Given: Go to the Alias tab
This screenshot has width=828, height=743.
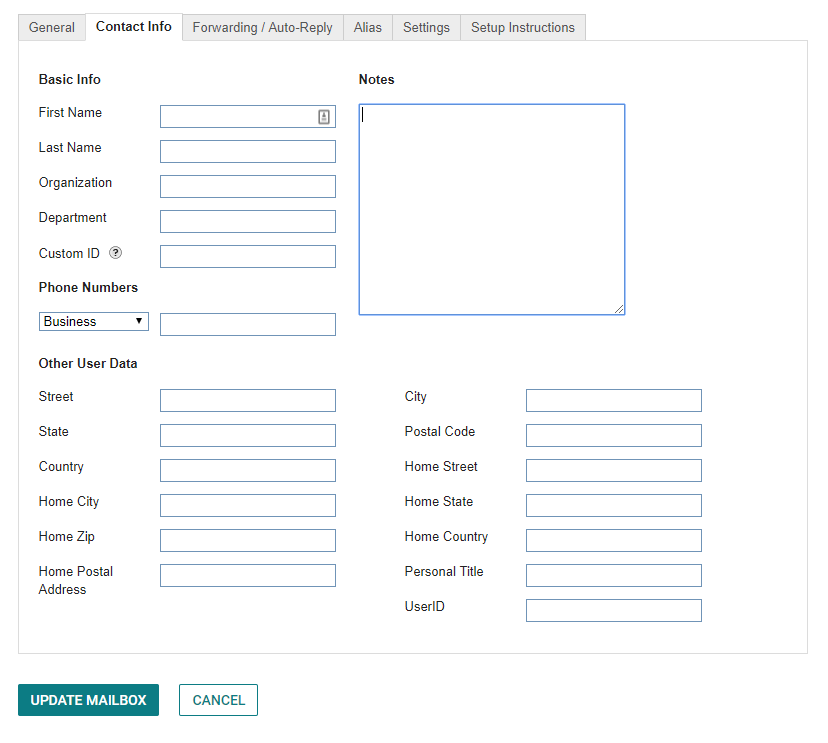Looking at the screenshot, I should tap(367, 27).
